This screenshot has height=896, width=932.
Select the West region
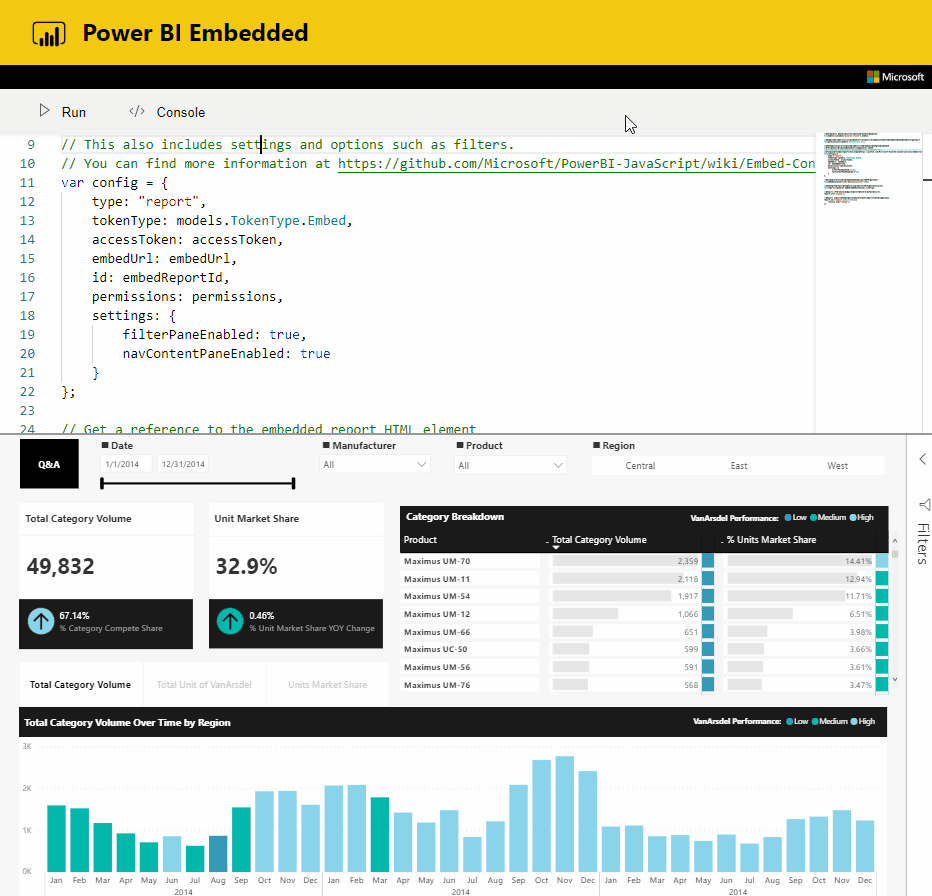click(x=837, y=466)
